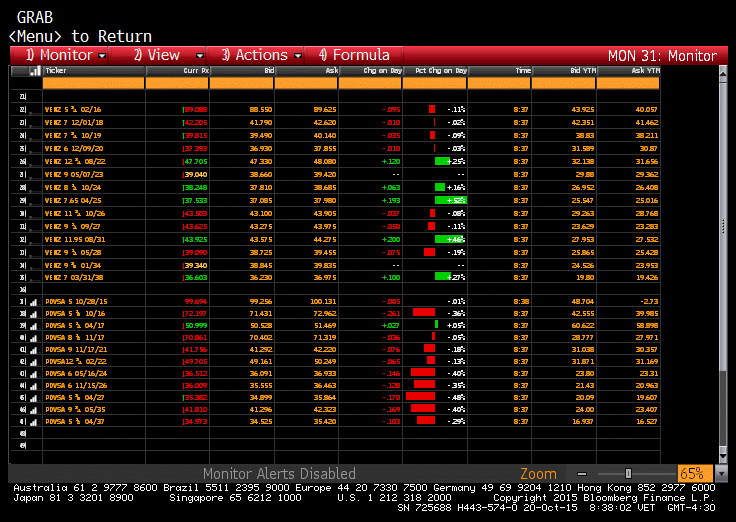Open chart icon for PDVSA 9 ¾ 05/35 row

(33, 410)
